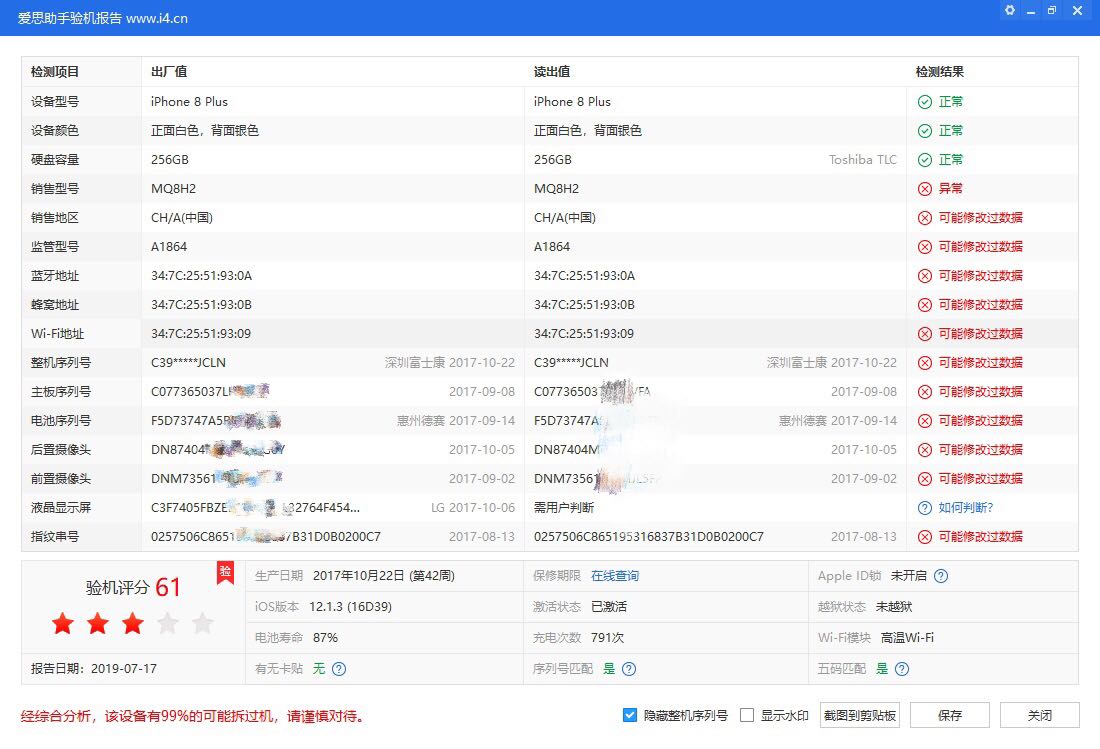Click the green check icon for 硬盘容量
The image size is (1100, 749).
[x=925, y=160]
